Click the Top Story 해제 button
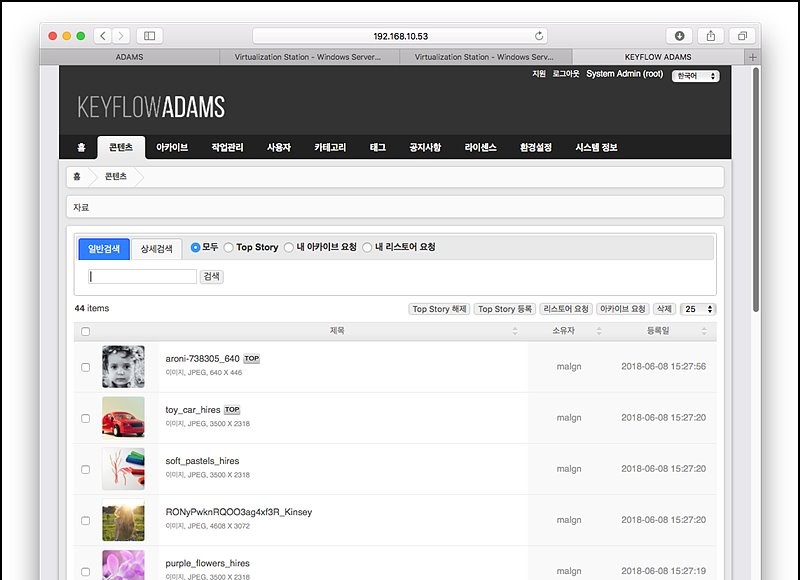The width and height of the screenshot is (800, 580). (x=439, y=309)
